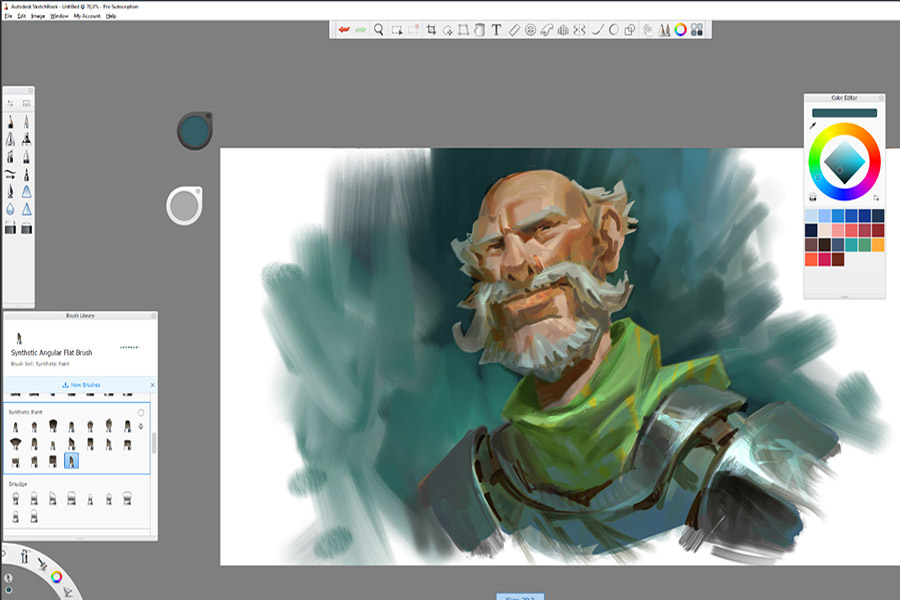Click the hue ring handle
Screen dimensions: 900x600
click(818, 177)
